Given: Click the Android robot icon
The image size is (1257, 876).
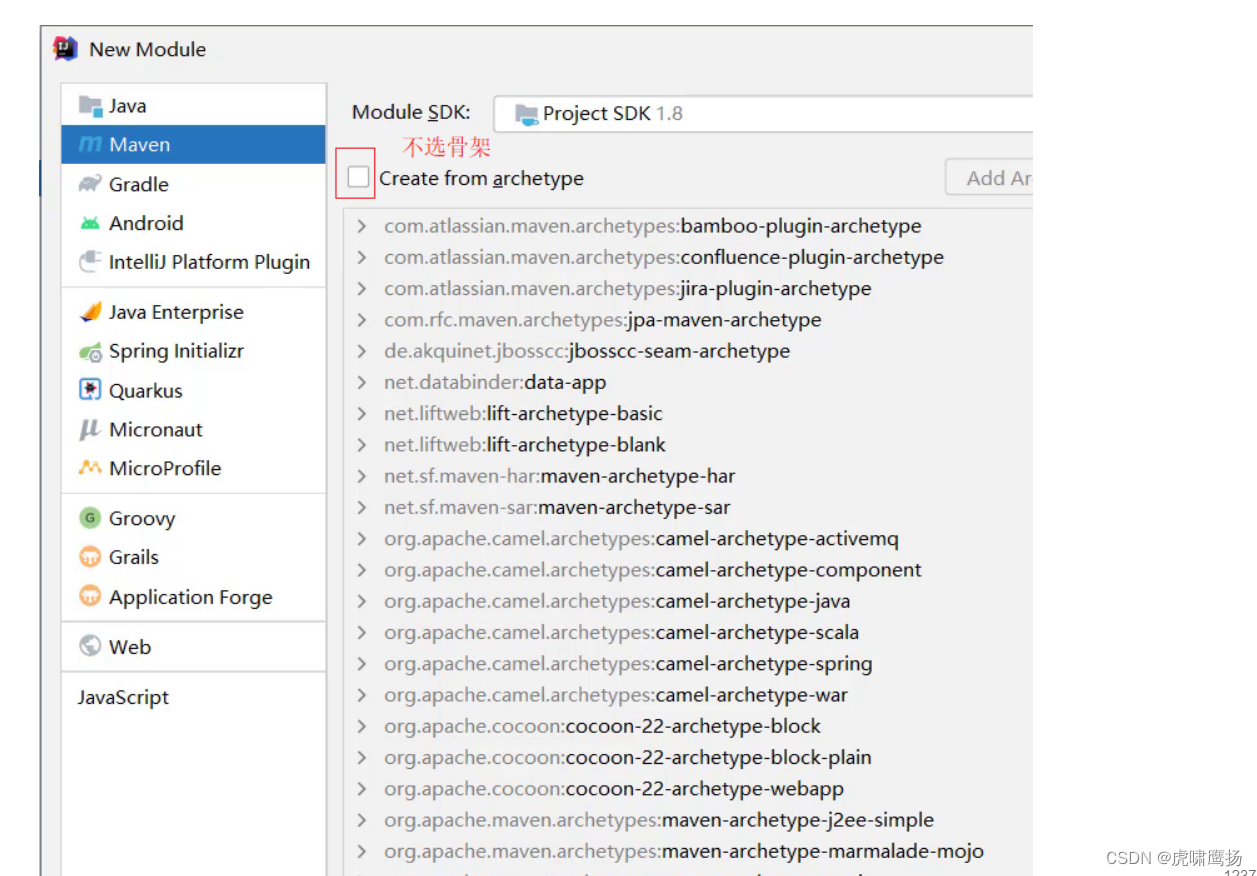Looking at the screenshot, I should tap(91, 223).
